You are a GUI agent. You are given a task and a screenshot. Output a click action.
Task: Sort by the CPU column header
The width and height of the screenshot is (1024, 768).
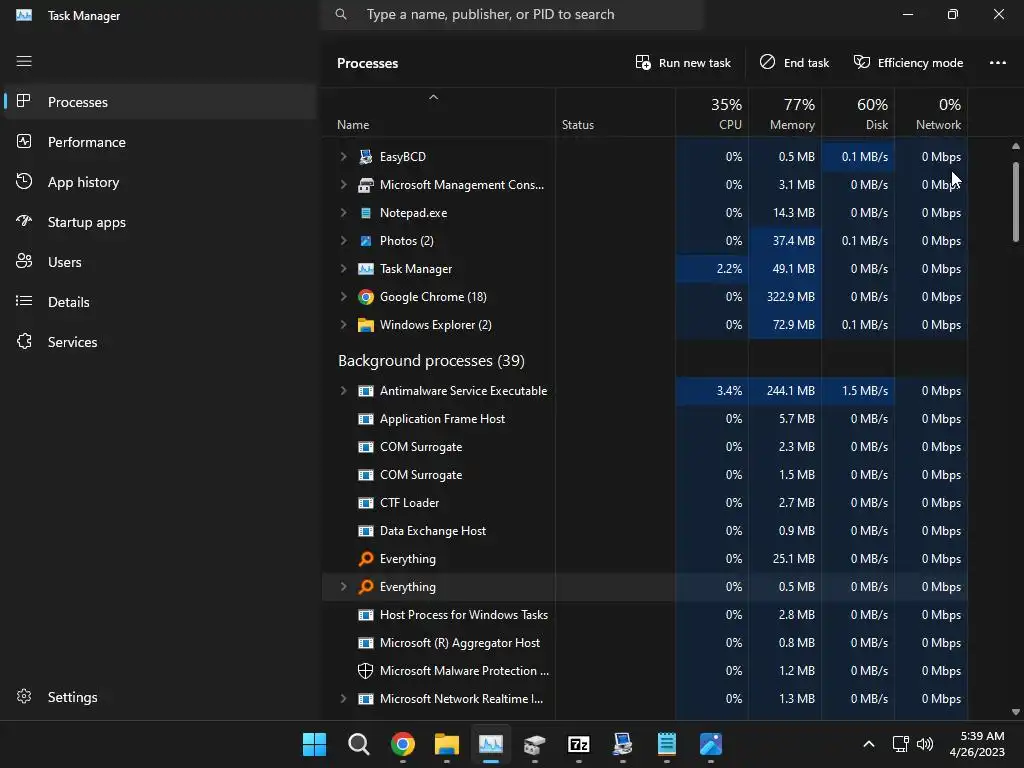pos(712,112)
